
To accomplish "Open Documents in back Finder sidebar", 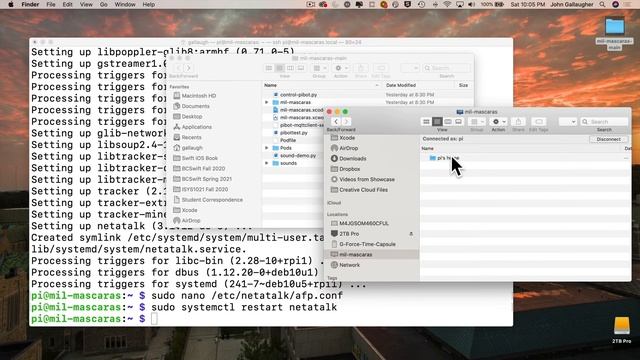I will click(x=195, y=106).
